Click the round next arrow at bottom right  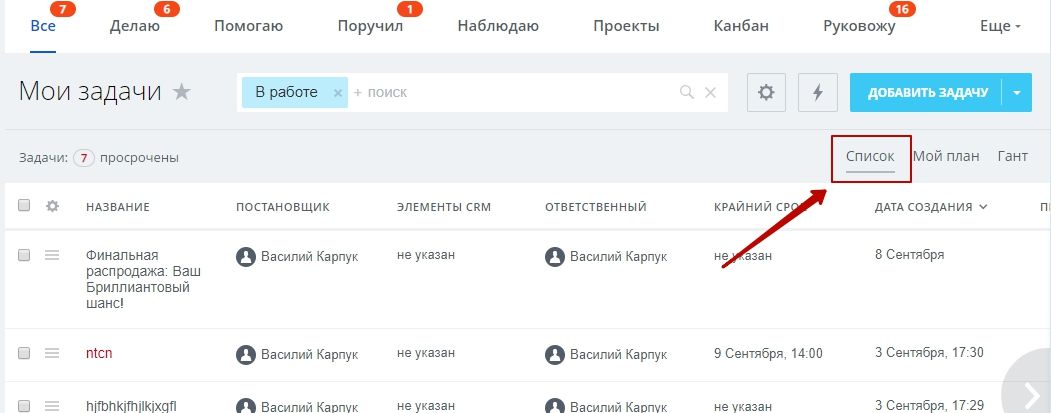[1029, 392]
